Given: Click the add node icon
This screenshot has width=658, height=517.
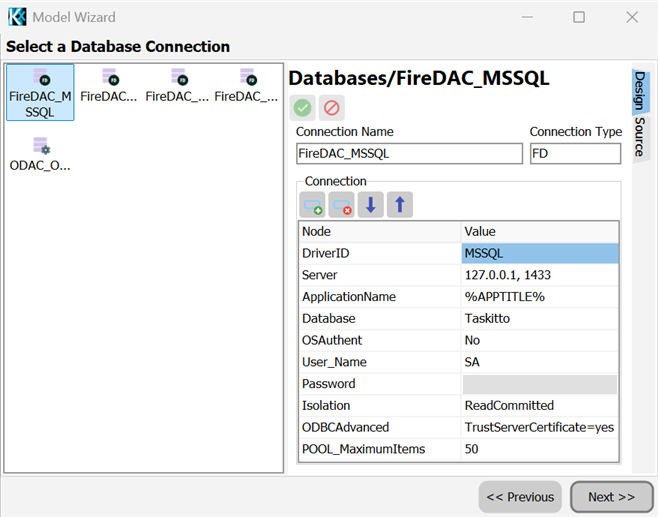Looking at the screenshot, I should [312, 205].
